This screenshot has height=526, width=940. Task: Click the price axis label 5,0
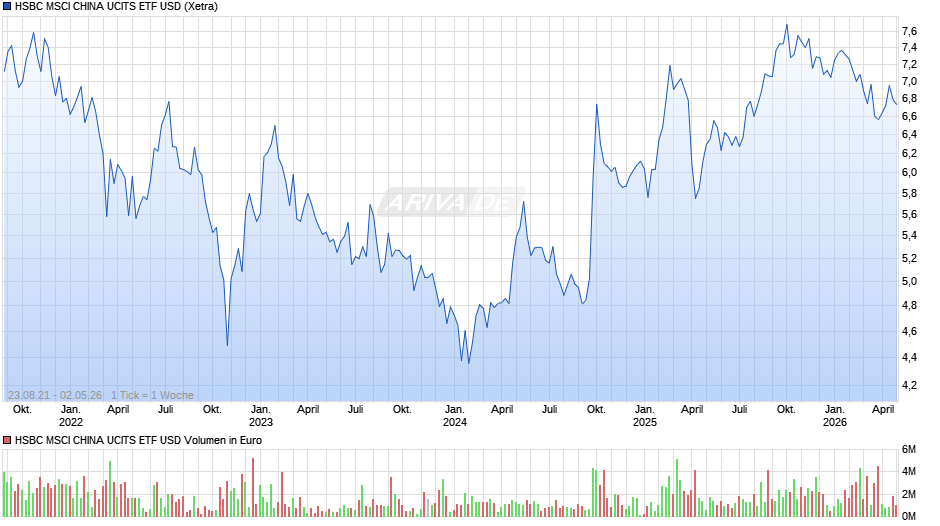[909, 281]
